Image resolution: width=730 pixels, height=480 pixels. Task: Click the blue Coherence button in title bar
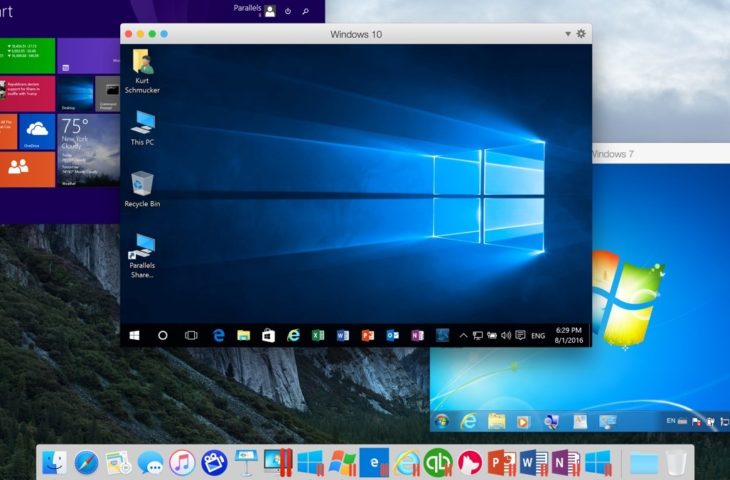tap(164, 34)
